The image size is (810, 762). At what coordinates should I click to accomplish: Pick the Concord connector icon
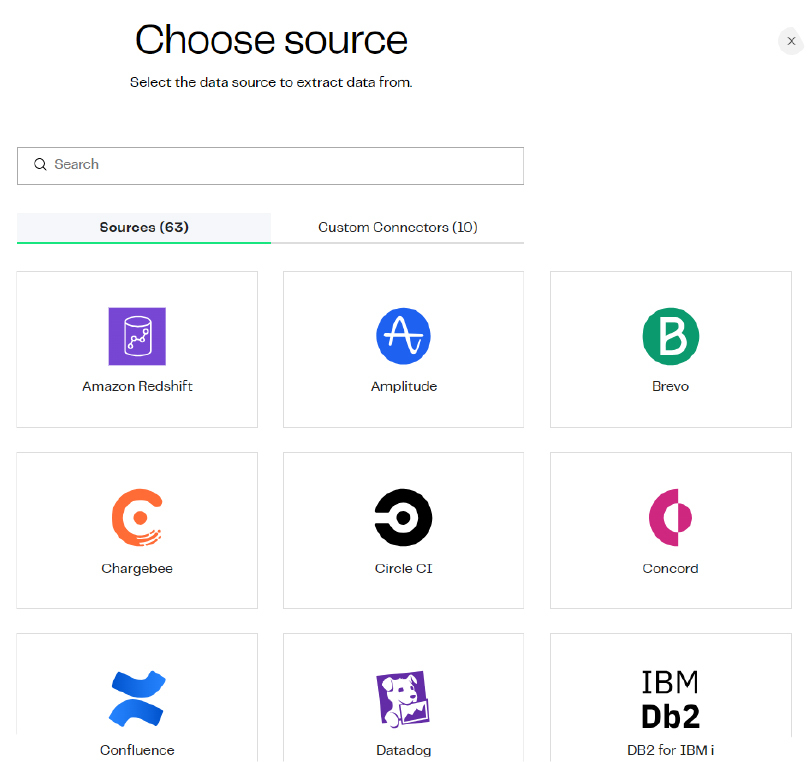click(x=670, y=518)
